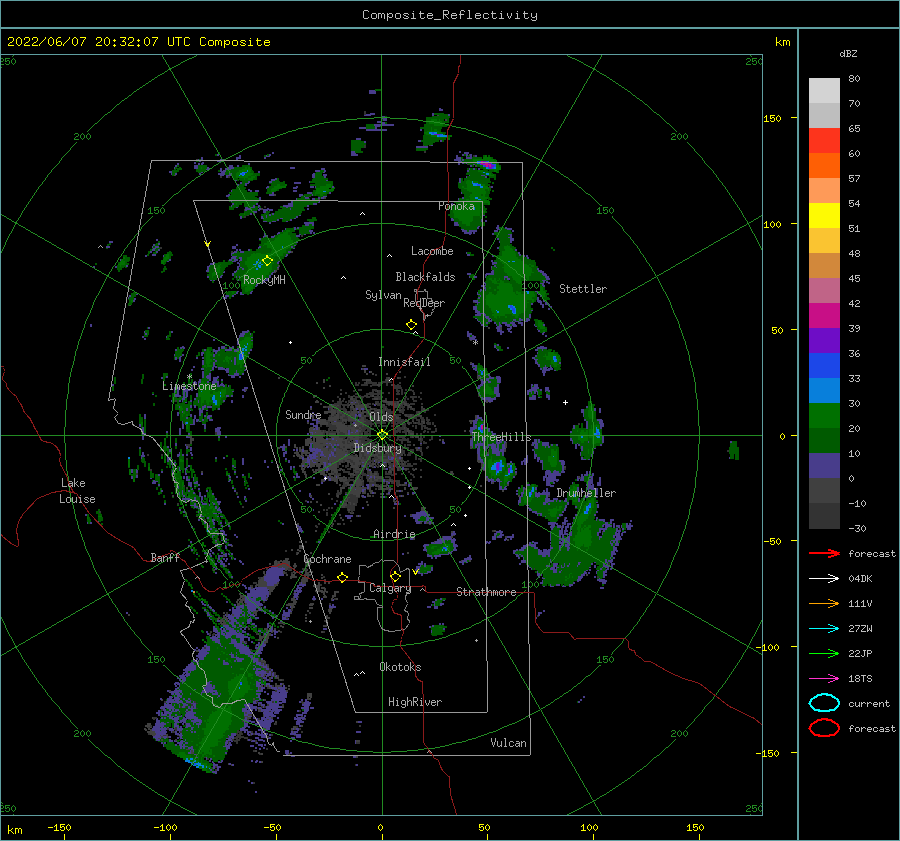Click the Strathmore label
Viewport: 900px width, 841px height.
pos(486,592)
